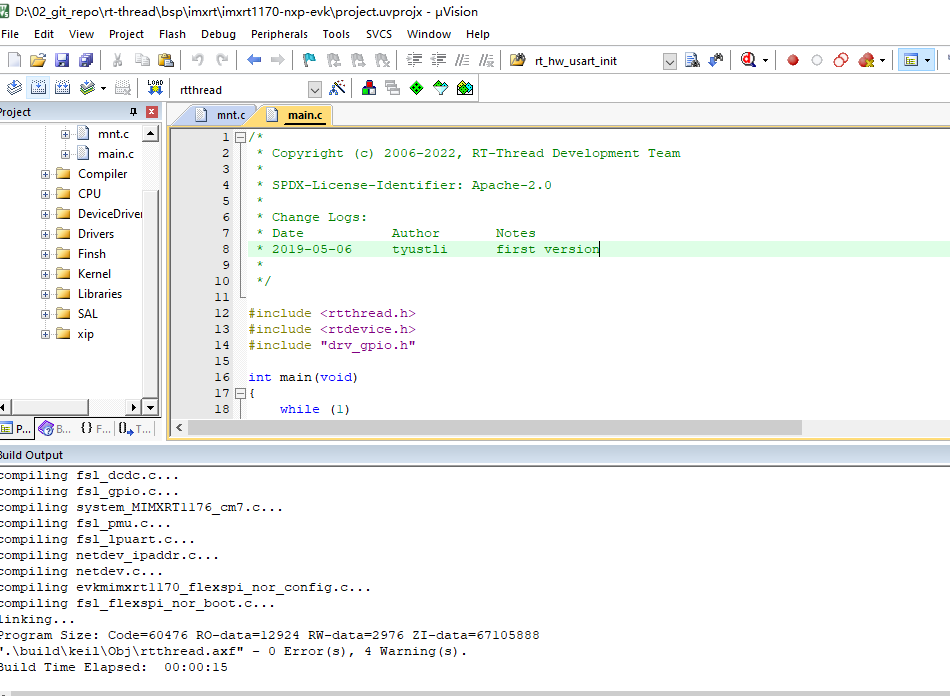This screenshot has height=696, width=950.
Task: Open Options for Target magic wand icon
Action: click(x=338, y=89)
